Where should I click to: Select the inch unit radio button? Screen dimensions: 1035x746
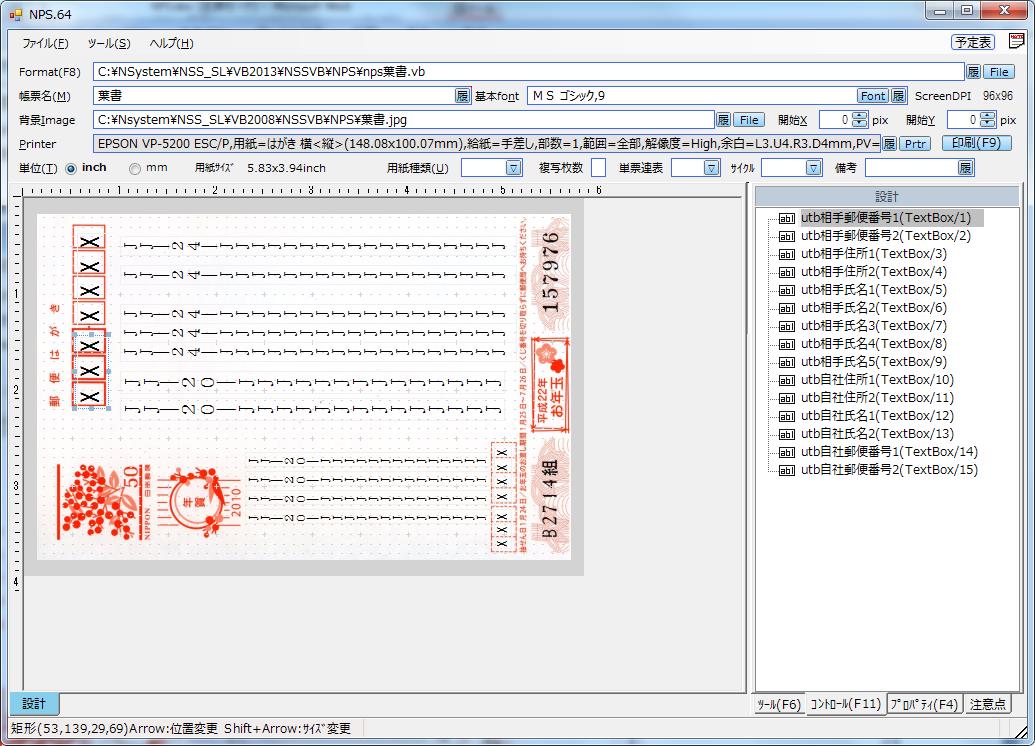(x=71, y=168)
